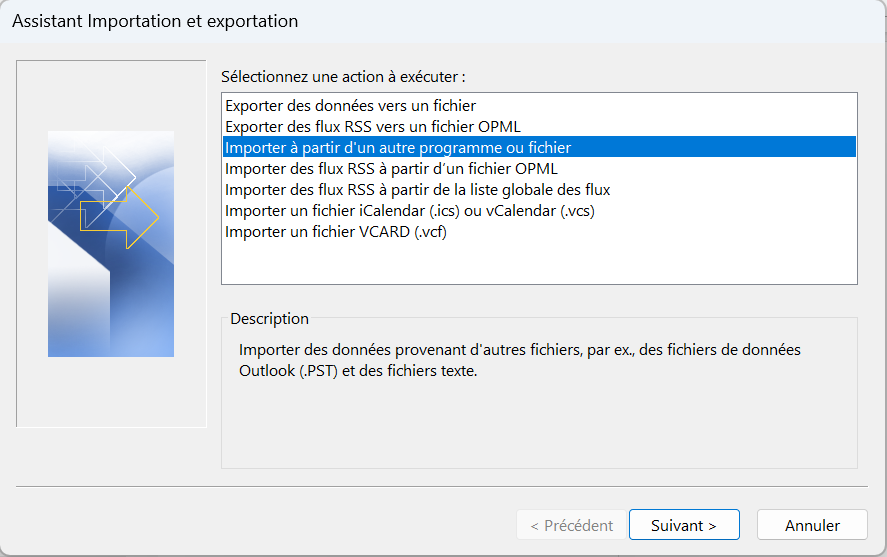Click the greyed-out '< Précédent' button
This screenshot has height=557, width=887.
pos(571,525)
